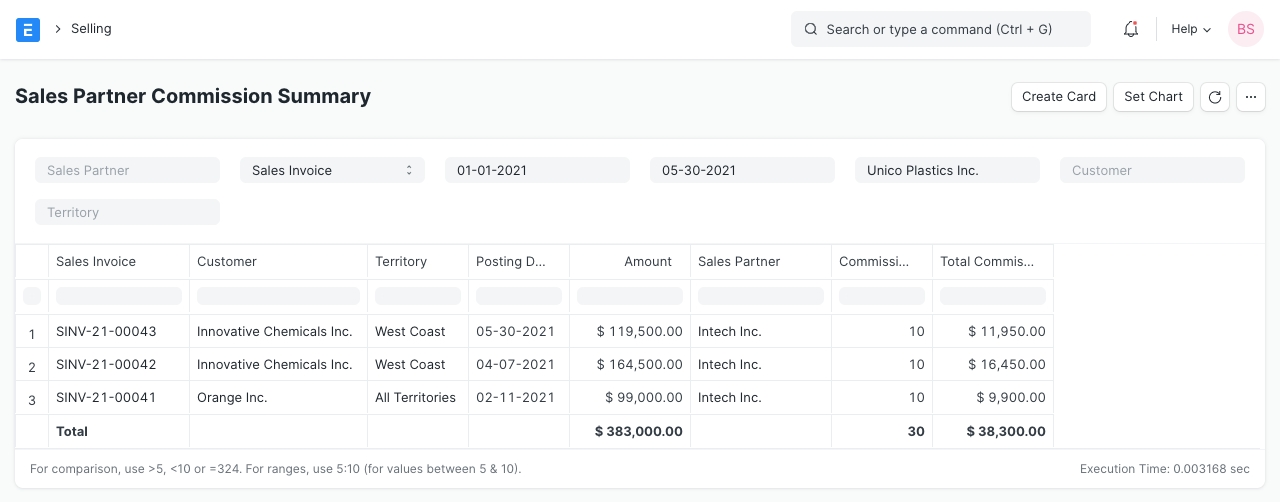Open the notifications bell
This screenshot has width=1280, height=502.
[x=1131, y=30]
